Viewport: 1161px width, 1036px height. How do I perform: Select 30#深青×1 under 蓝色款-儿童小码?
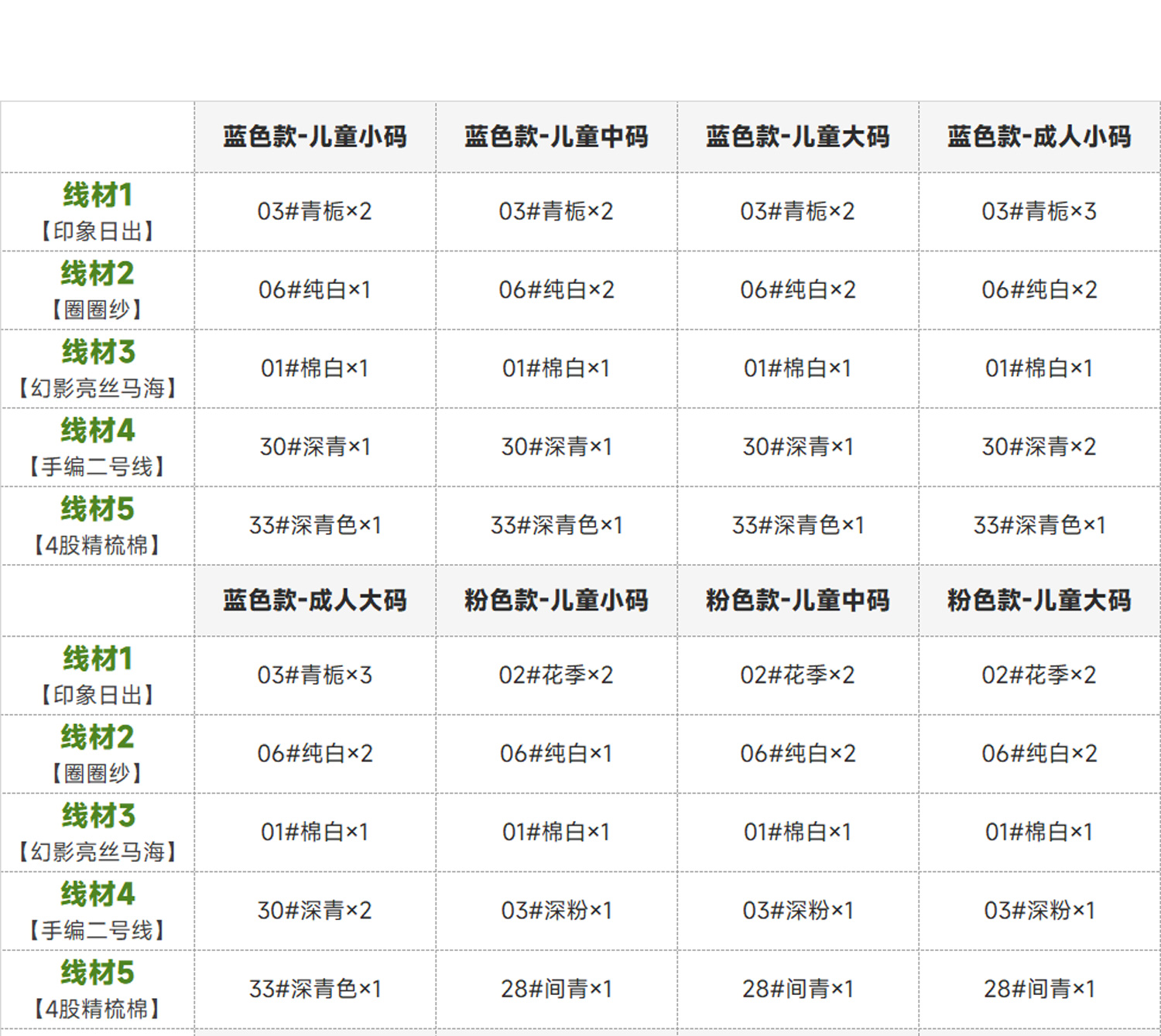(x=314, y=446)
